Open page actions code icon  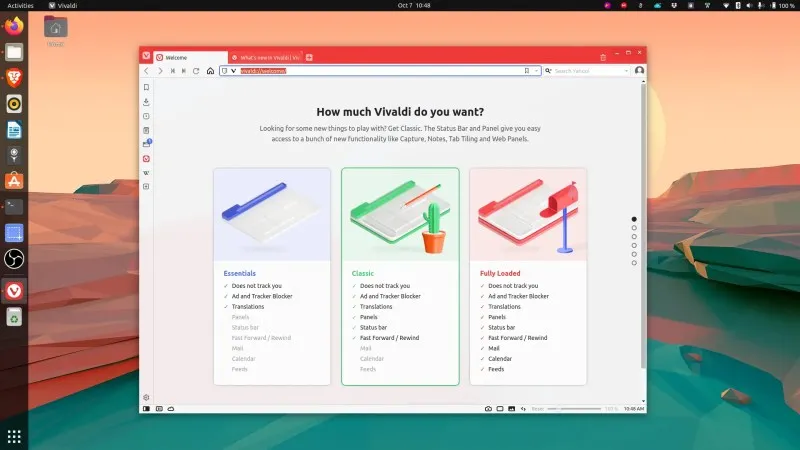[x=523, y=409]
